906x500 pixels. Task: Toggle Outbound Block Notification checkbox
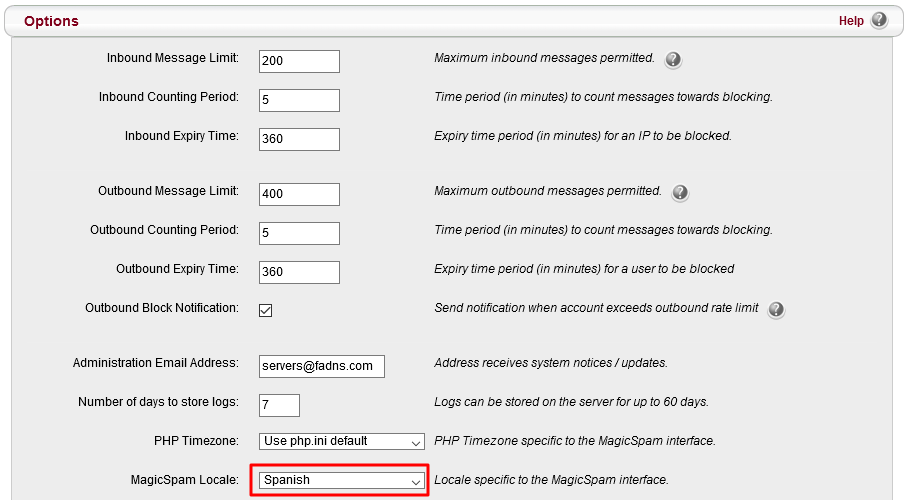266,310
